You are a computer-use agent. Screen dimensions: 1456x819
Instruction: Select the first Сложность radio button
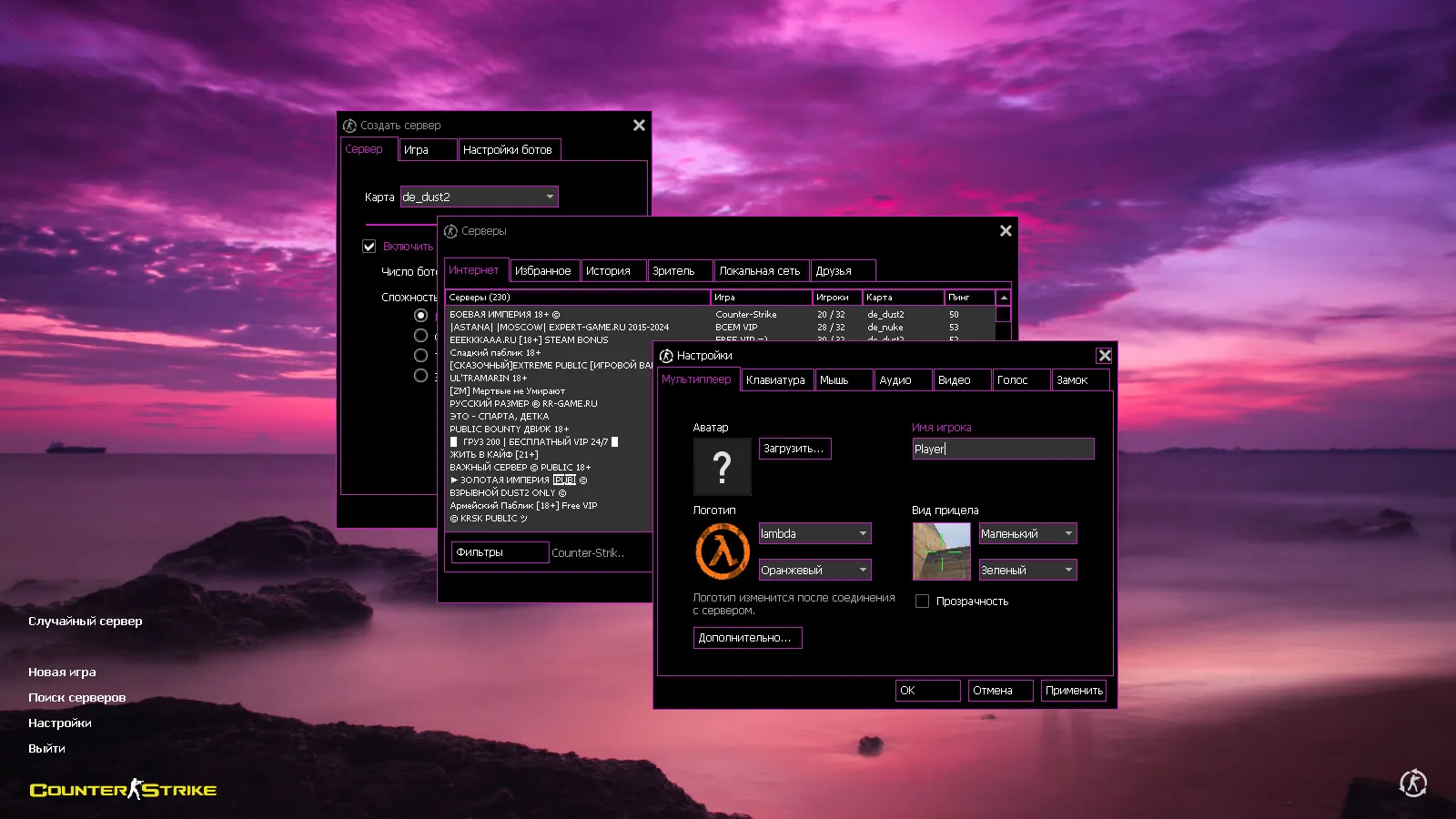(420, 315)
